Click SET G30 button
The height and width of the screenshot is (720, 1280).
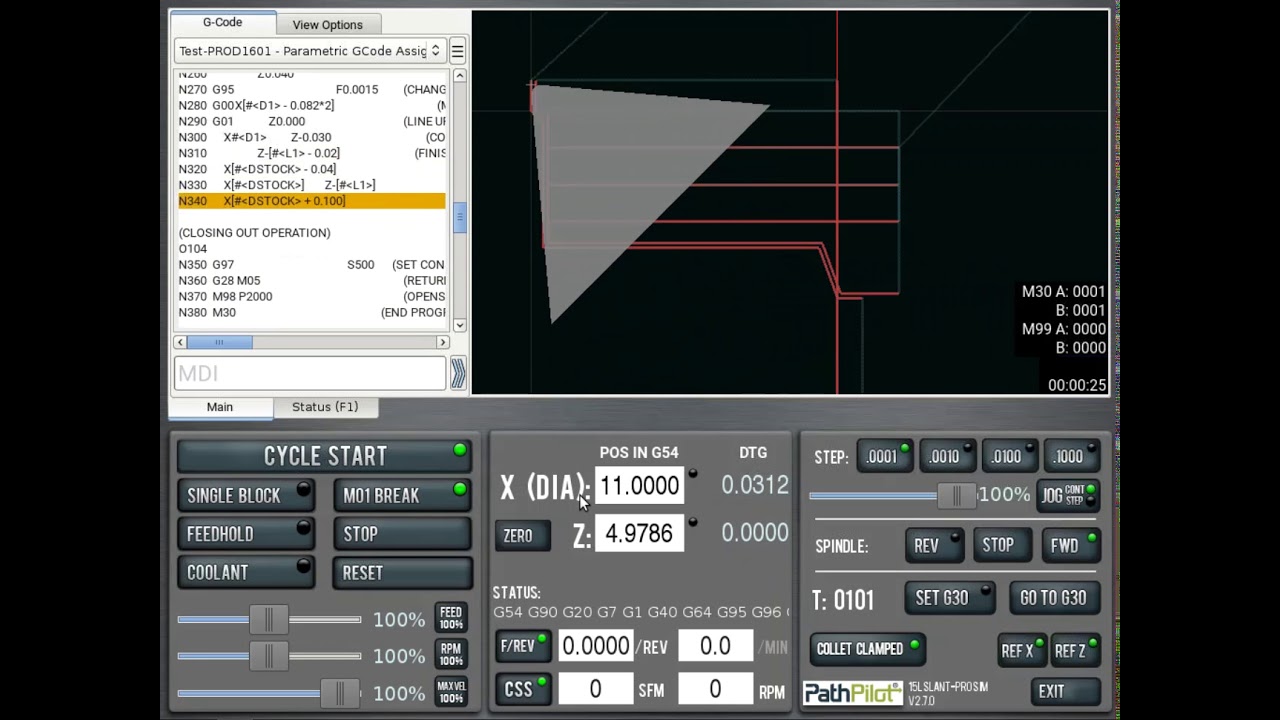949,598
